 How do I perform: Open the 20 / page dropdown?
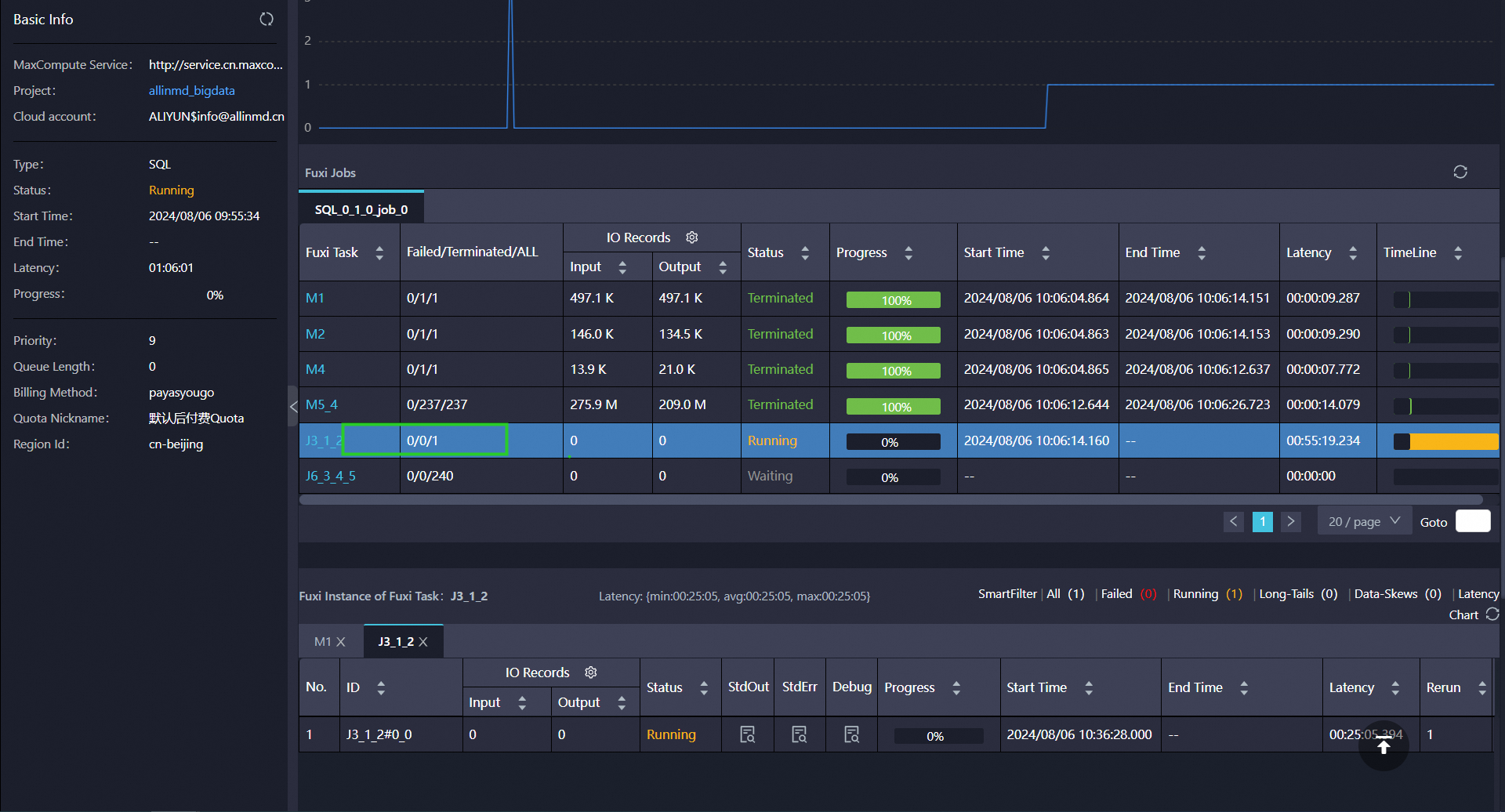pyautogui.click(x=1365, y=521)
